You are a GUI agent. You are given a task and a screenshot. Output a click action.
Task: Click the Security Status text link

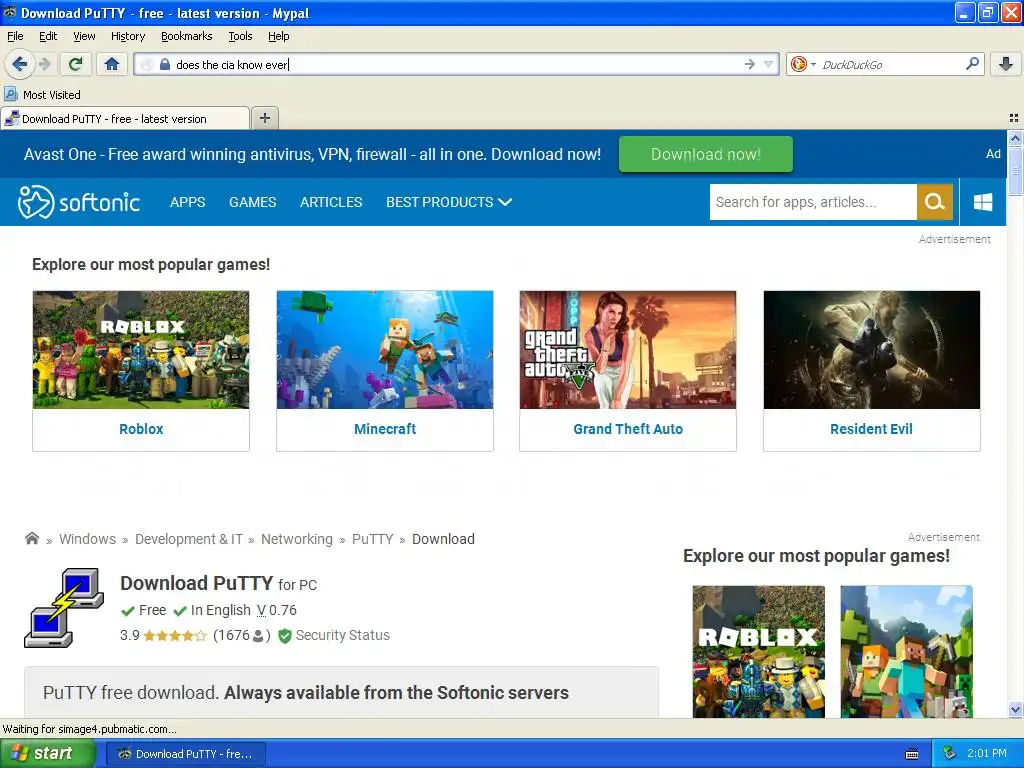[x=342, y=635]
